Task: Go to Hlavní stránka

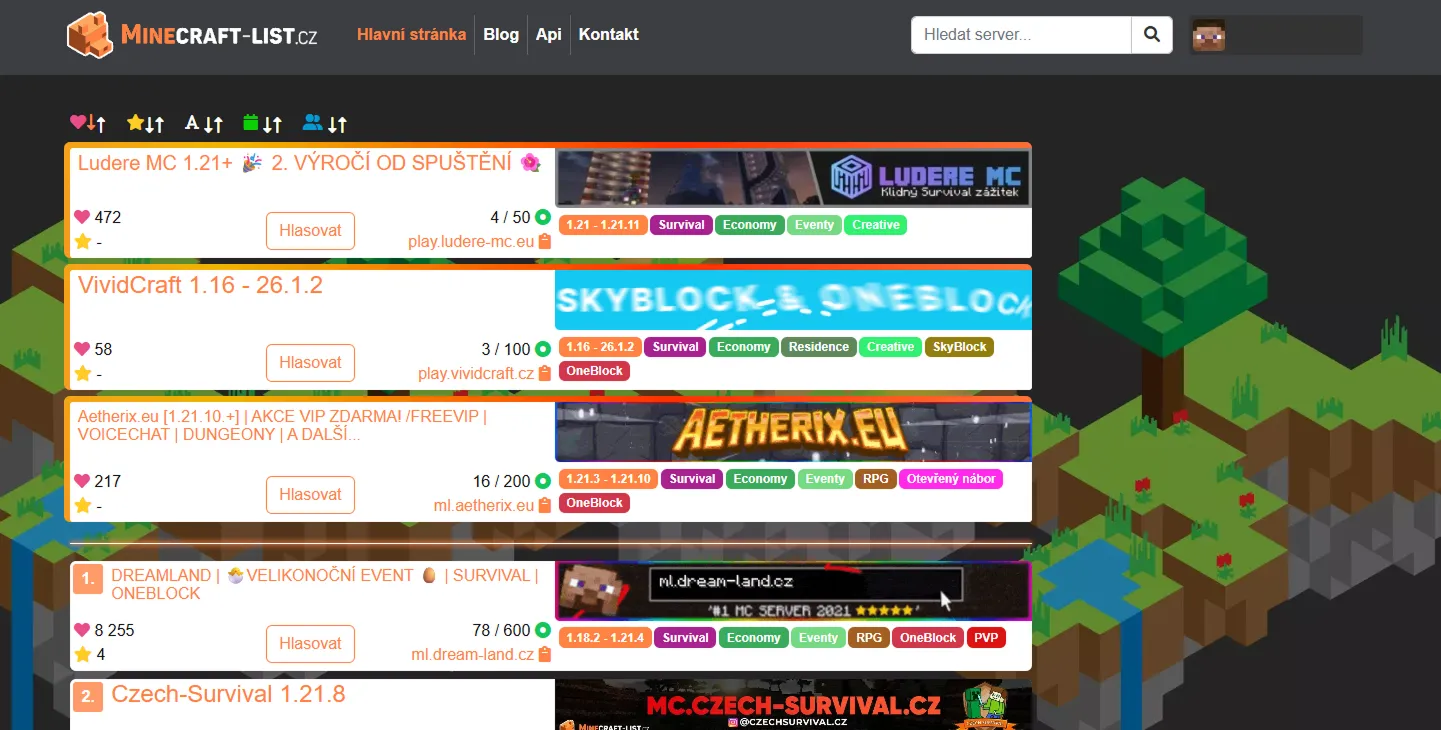Action: pos(411,34)
